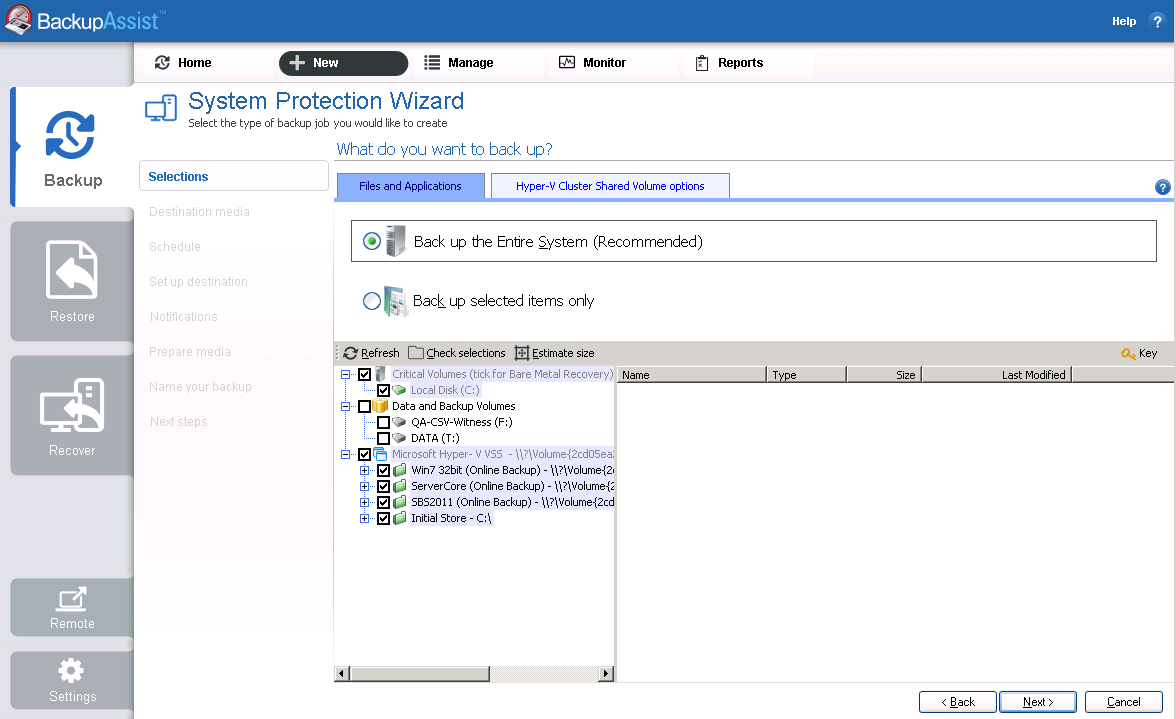The height and width of the screenshot is (719, 1176).
Task: Expand the ServerCore node
Action: pyautogui.click(x=364, y=487)
